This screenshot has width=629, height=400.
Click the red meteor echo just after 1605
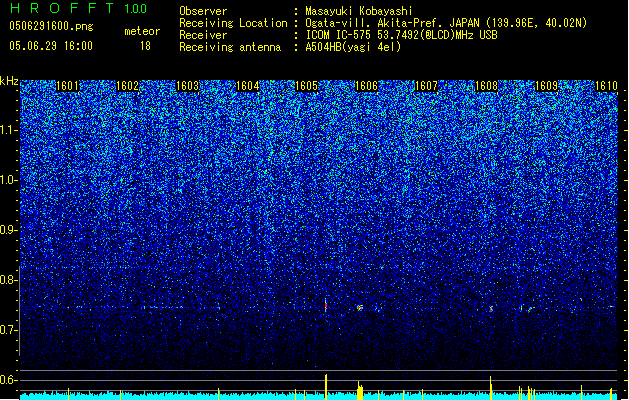click(326, 305)
